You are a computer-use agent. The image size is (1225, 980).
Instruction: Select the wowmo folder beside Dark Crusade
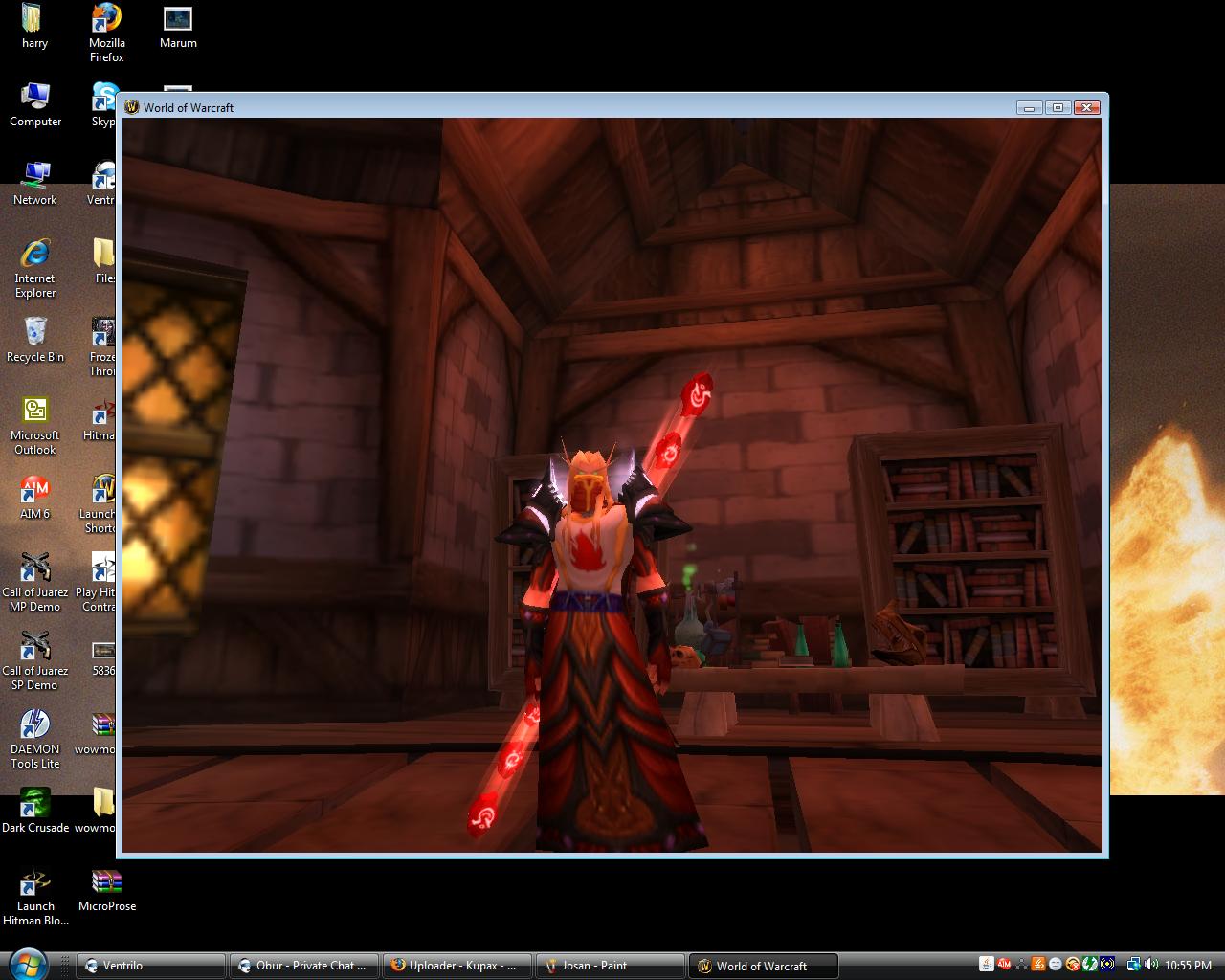96,811
